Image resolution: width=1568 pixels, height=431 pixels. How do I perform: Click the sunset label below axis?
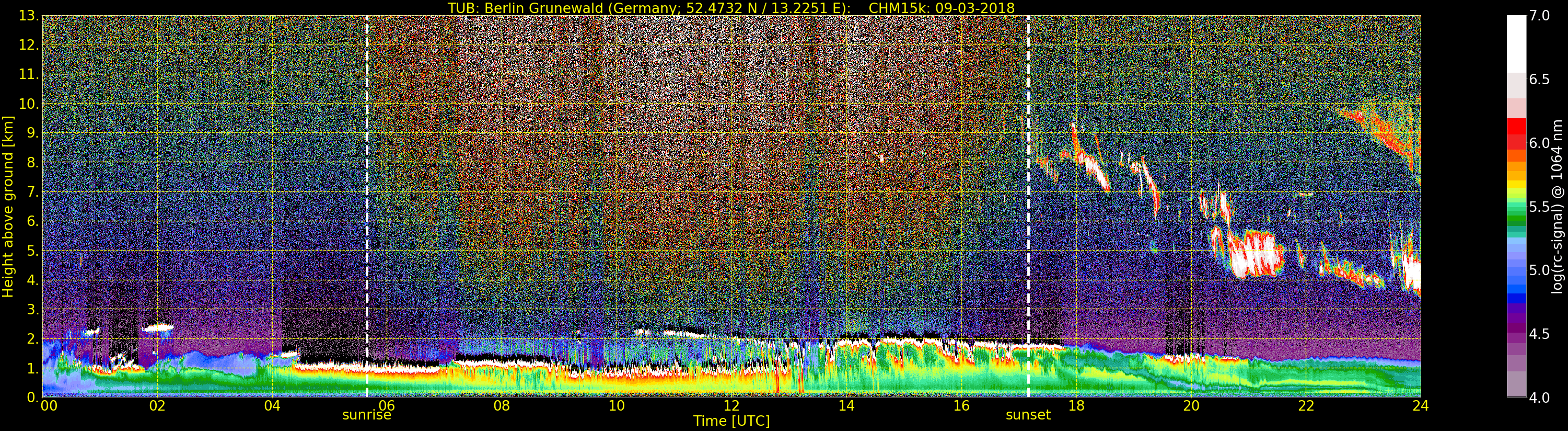pos(1028,415)
